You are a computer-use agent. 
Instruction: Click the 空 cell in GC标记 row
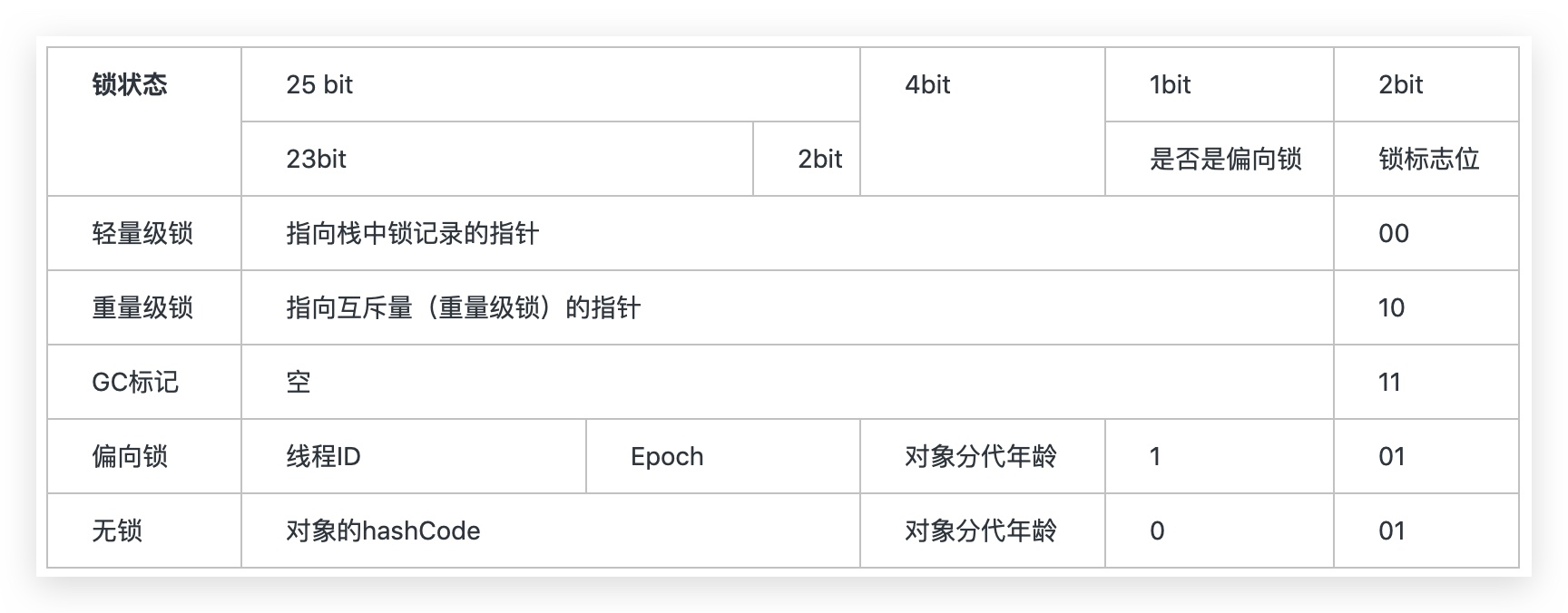(x=299, y=383)
